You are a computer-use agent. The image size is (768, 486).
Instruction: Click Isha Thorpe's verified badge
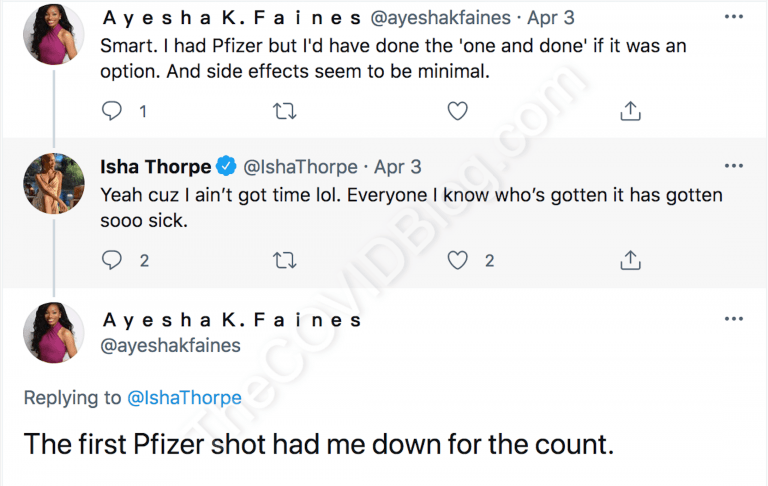point(227,166)
